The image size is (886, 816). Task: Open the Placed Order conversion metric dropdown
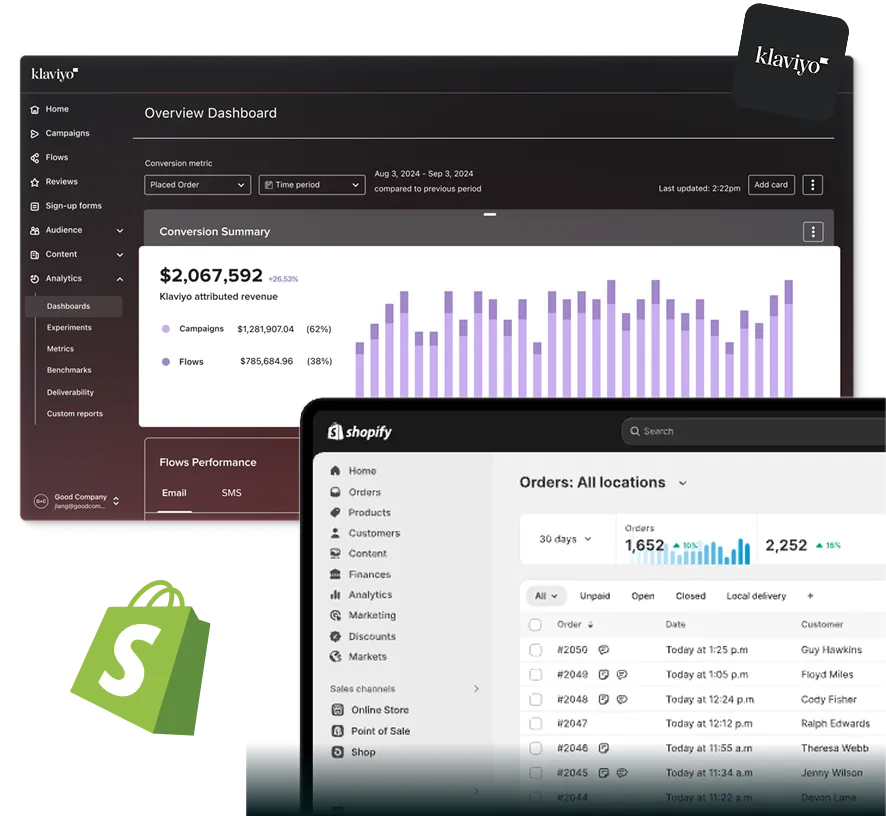198,185
